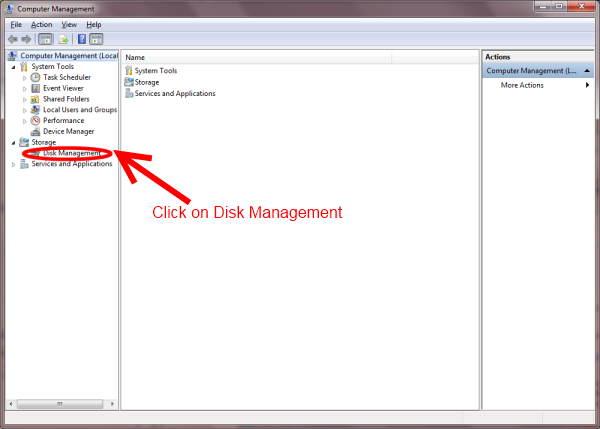Viewport: 600px width, 429px height.
Task: Collapse the System Tools tree node
Action: click(x=13, y=66)
